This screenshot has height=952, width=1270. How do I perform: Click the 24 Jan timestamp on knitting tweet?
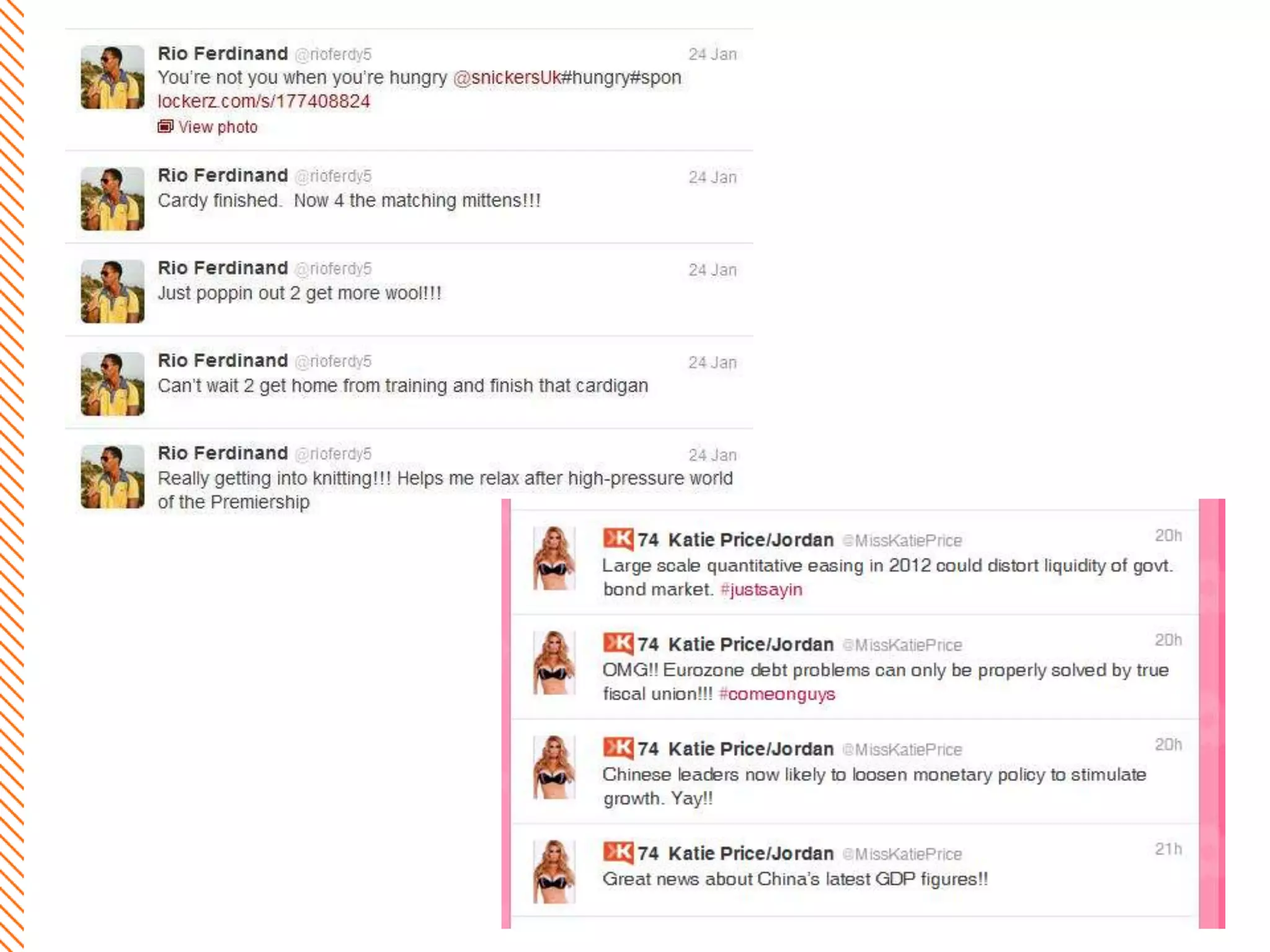click(x=713, y=456)
